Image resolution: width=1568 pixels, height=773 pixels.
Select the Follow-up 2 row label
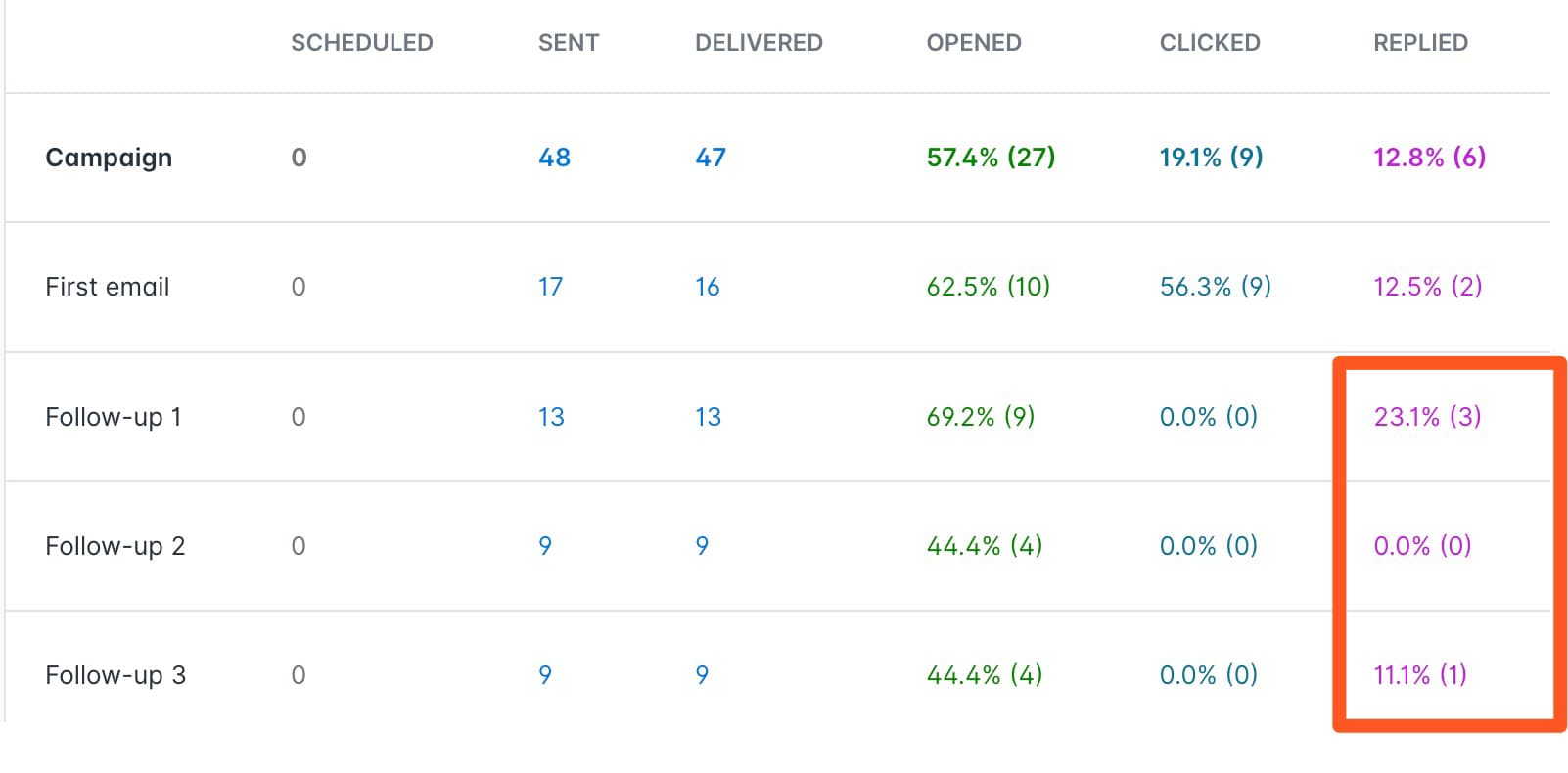tap(115, 546)
